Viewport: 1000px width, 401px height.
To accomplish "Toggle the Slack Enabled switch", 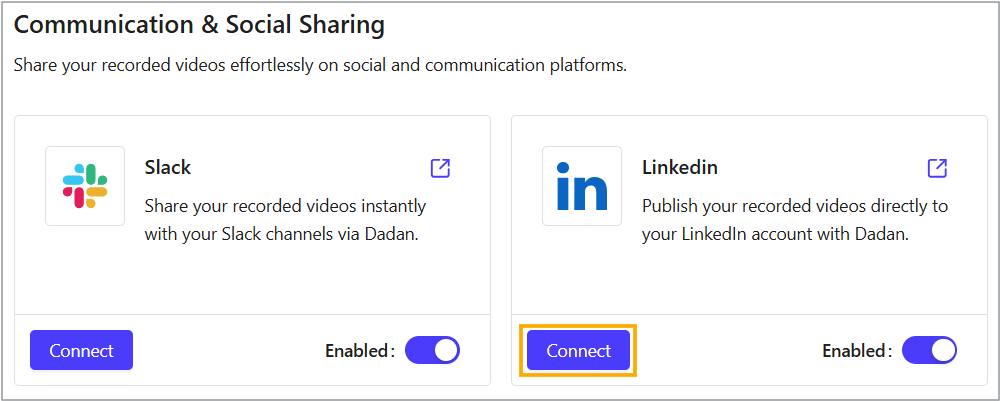I will (x=432, y=350).
